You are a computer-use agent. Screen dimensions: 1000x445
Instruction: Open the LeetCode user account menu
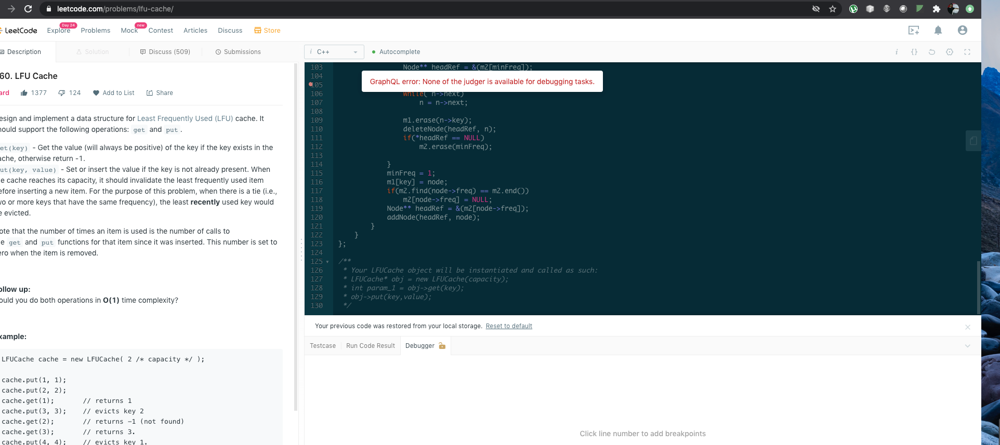(962, 30)
